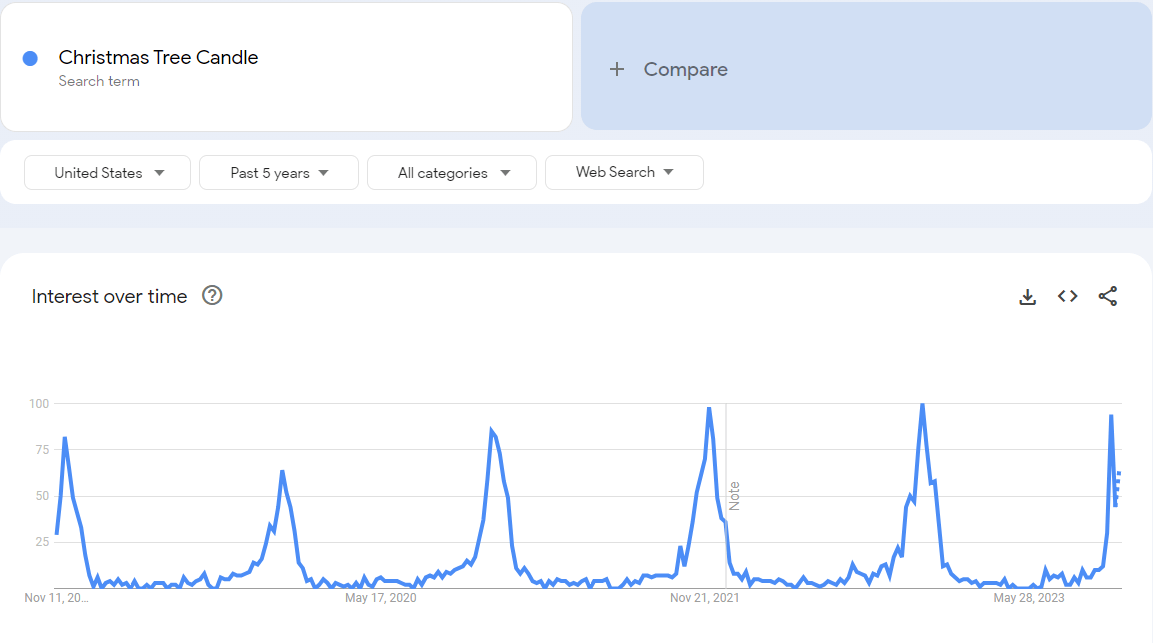Click the May 17, 2020 axis label
This screenshot has width=1153, height=643.
click(380, 598)
